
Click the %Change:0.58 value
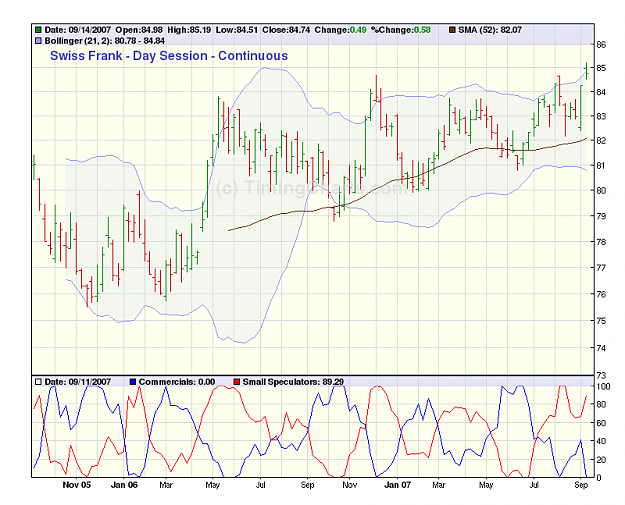point(401,30)
